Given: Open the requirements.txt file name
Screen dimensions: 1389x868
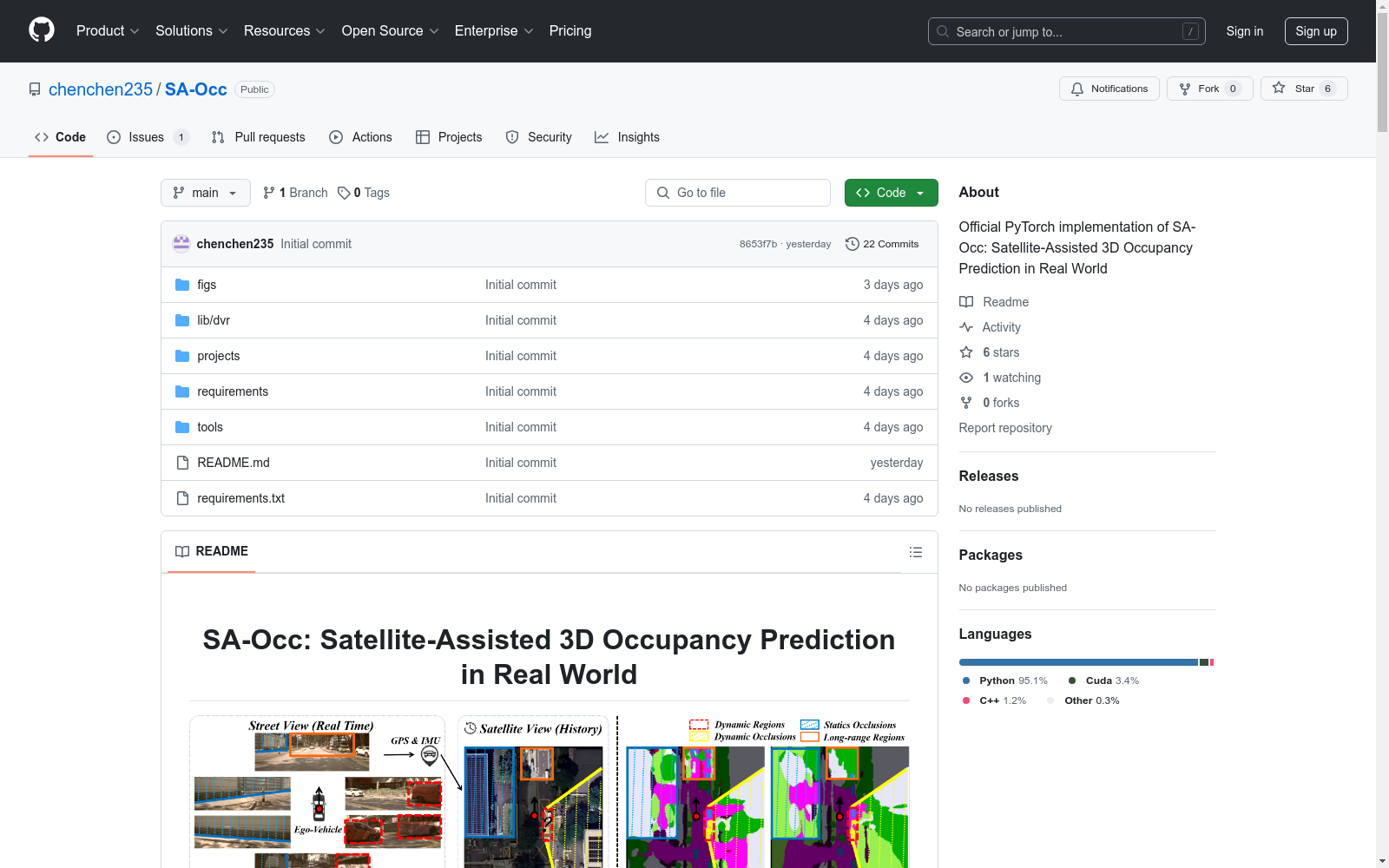Looking at the screenshot, I should pyautogui.click(x=240, y=498).
